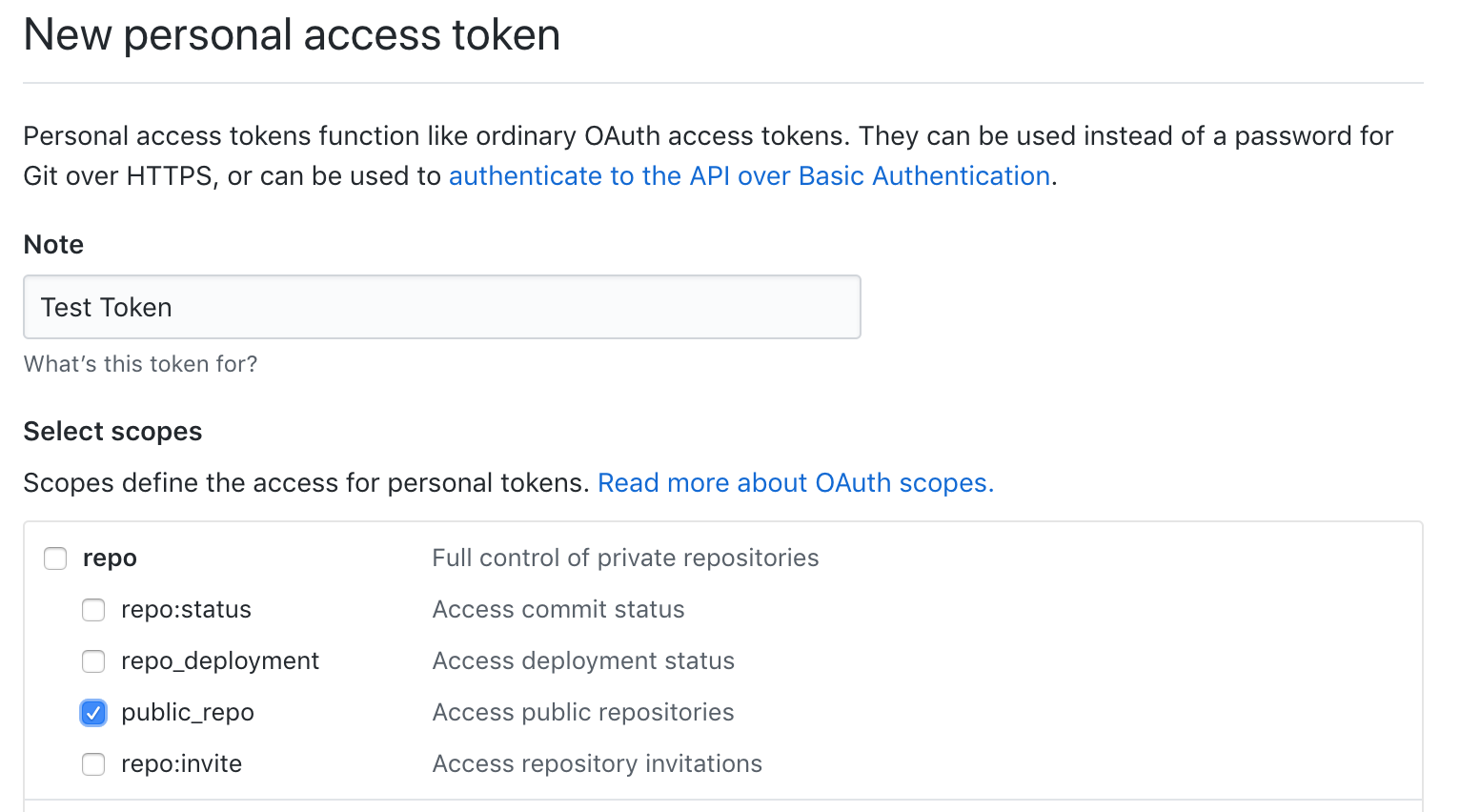Click the bold repo scope label
Screen dimensions: 1460x812
(x=110, y=558)
